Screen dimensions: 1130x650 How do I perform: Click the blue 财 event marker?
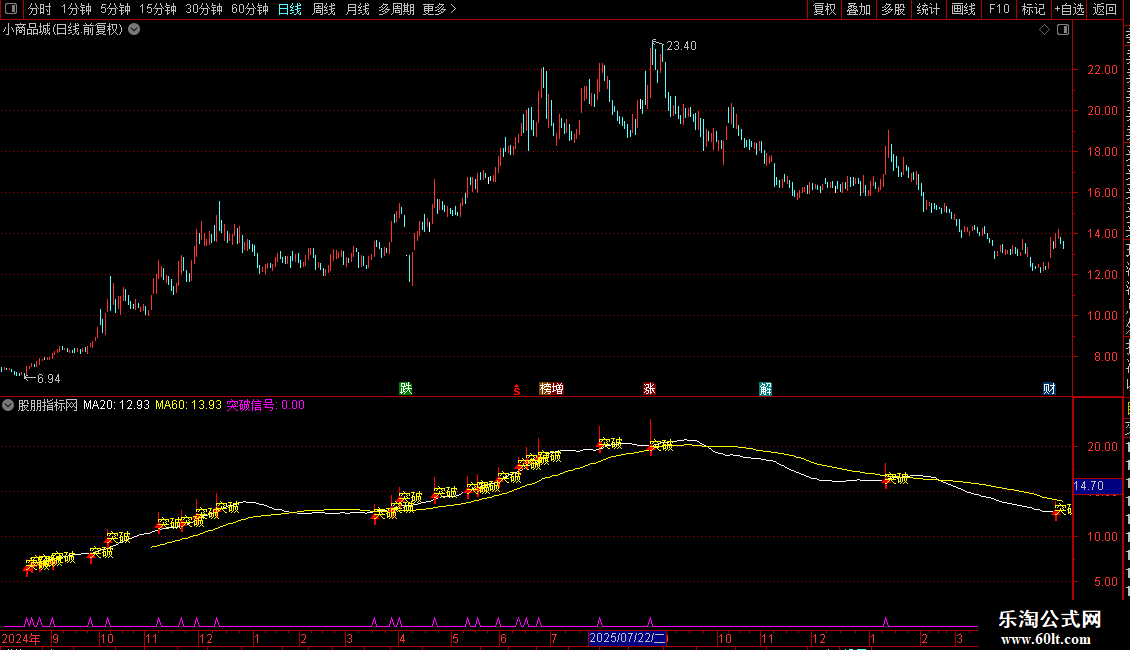point(1049,389)
